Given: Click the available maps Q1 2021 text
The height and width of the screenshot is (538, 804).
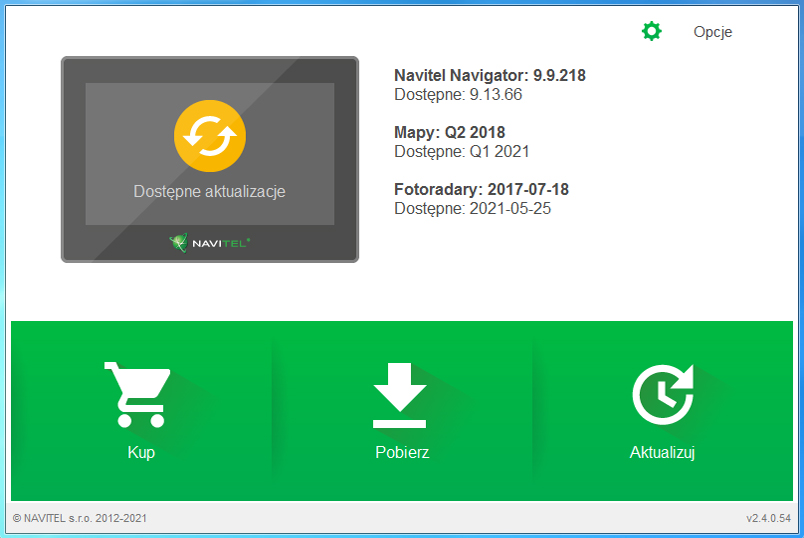Looking at the screenshot, I should coord(462,152).
